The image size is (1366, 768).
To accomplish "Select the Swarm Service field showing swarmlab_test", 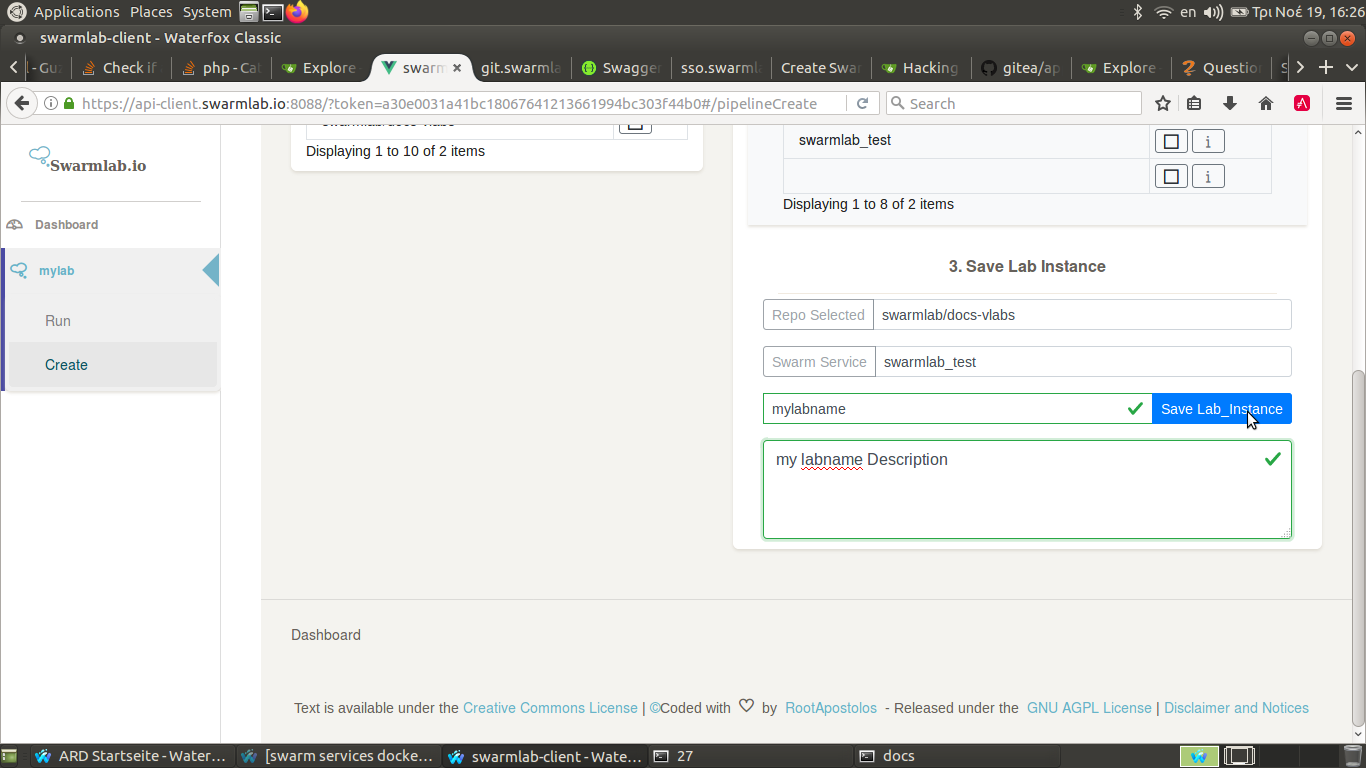I will coord(1083,362).
